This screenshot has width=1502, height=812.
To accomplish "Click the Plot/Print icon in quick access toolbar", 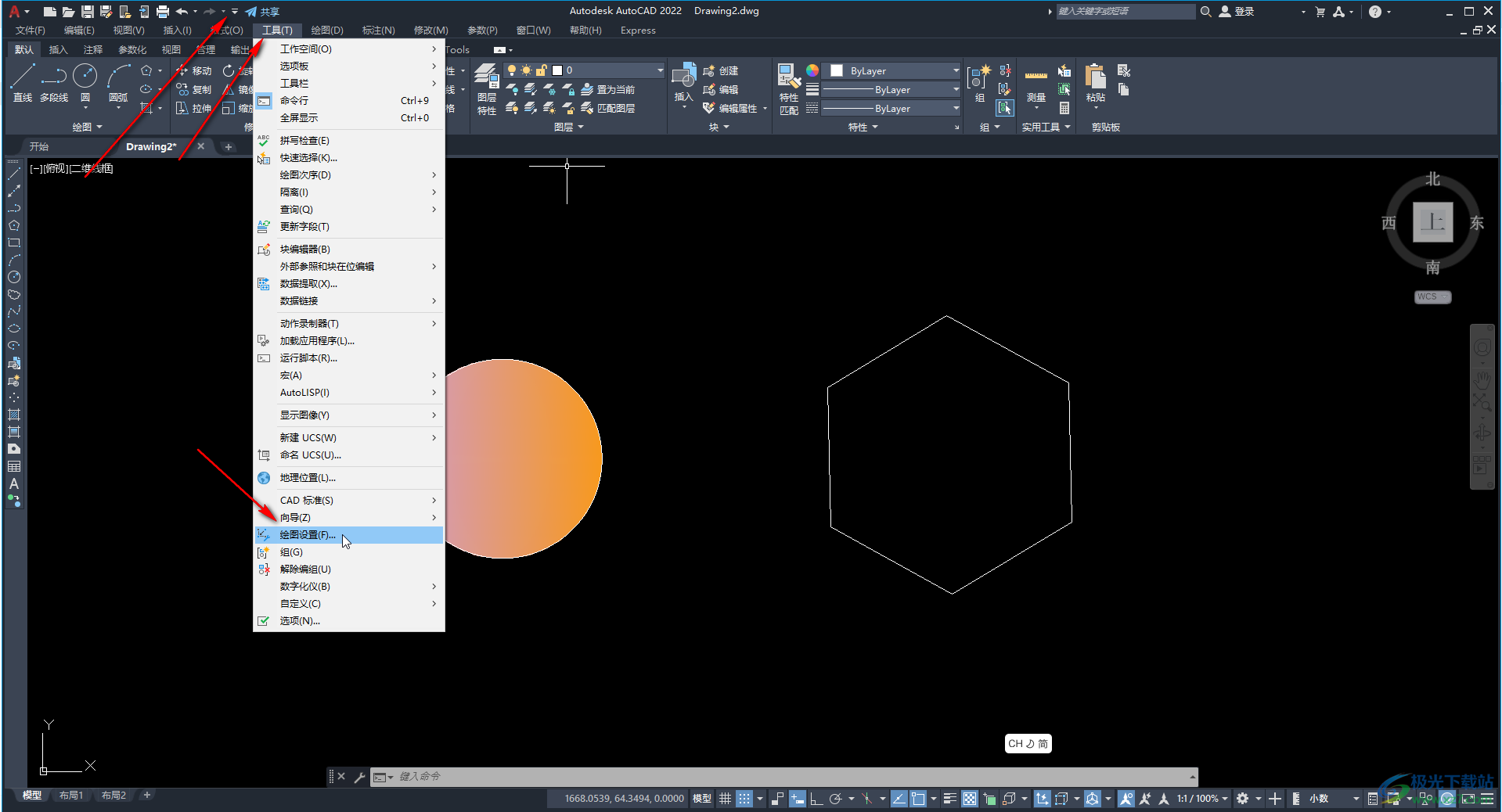I will tap(162, 11).
